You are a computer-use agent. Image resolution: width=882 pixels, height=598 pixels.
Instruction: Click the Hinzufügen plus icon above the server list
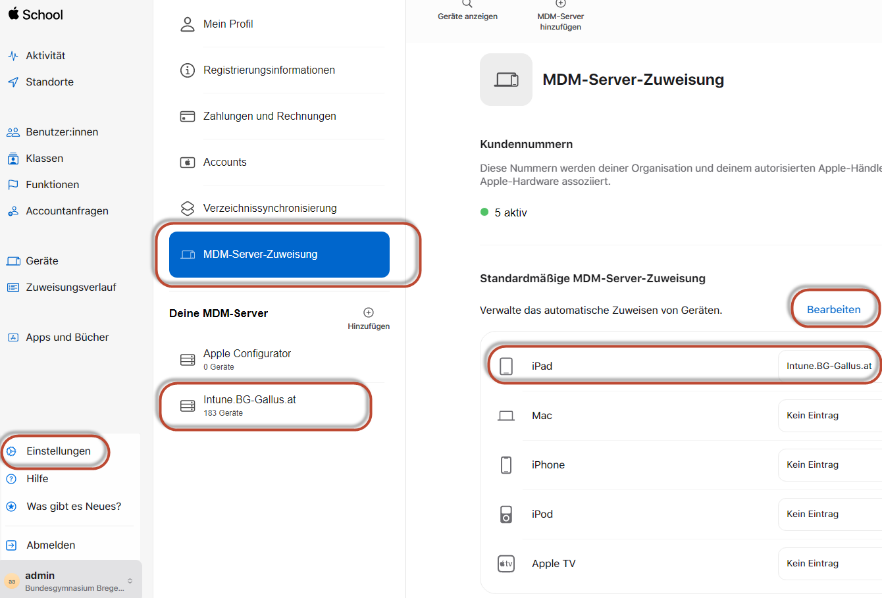click(x=368, y=311)
